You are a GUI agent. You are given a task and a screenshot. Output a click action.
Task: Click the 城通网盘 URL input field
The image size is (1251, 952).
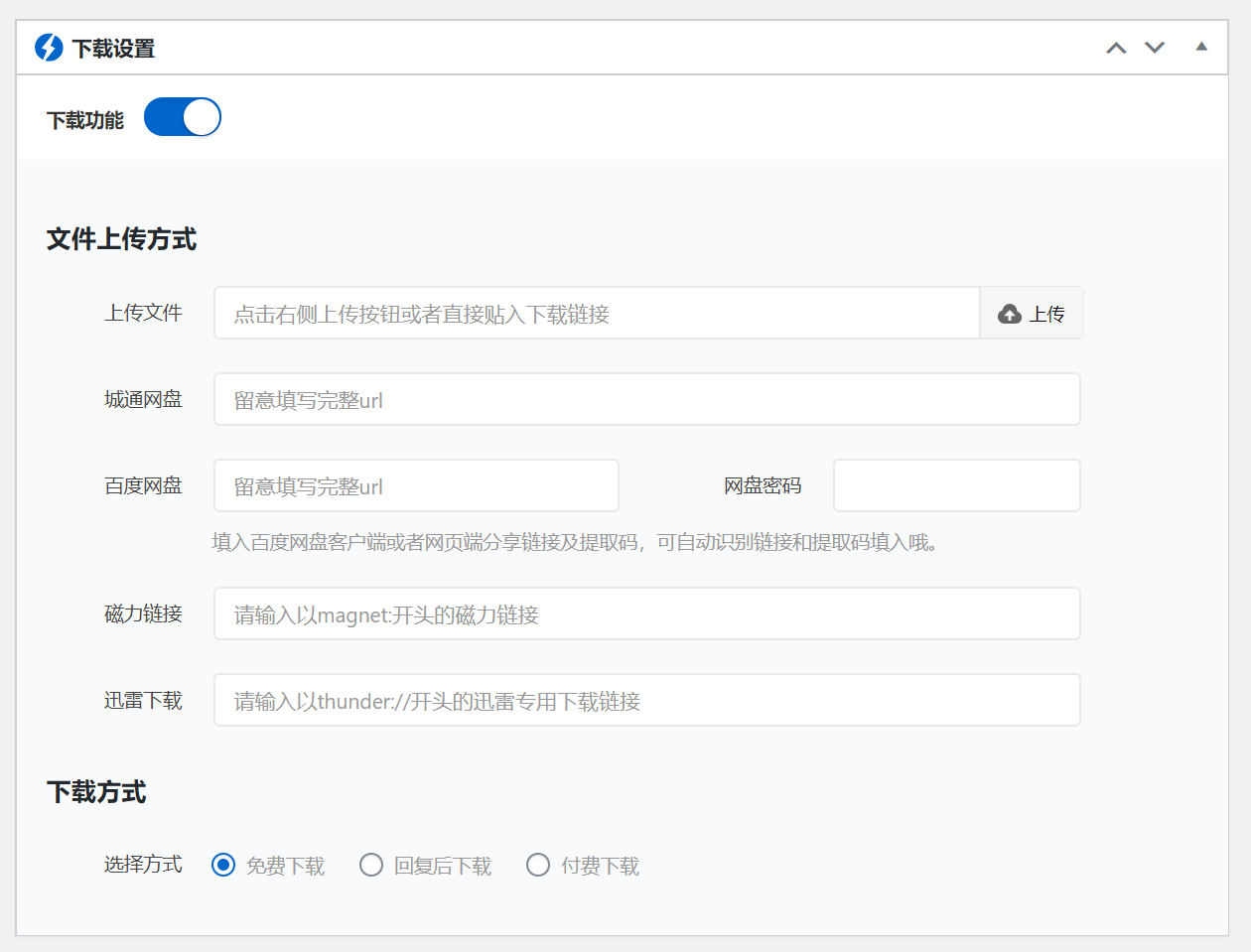tap(645, 399)
